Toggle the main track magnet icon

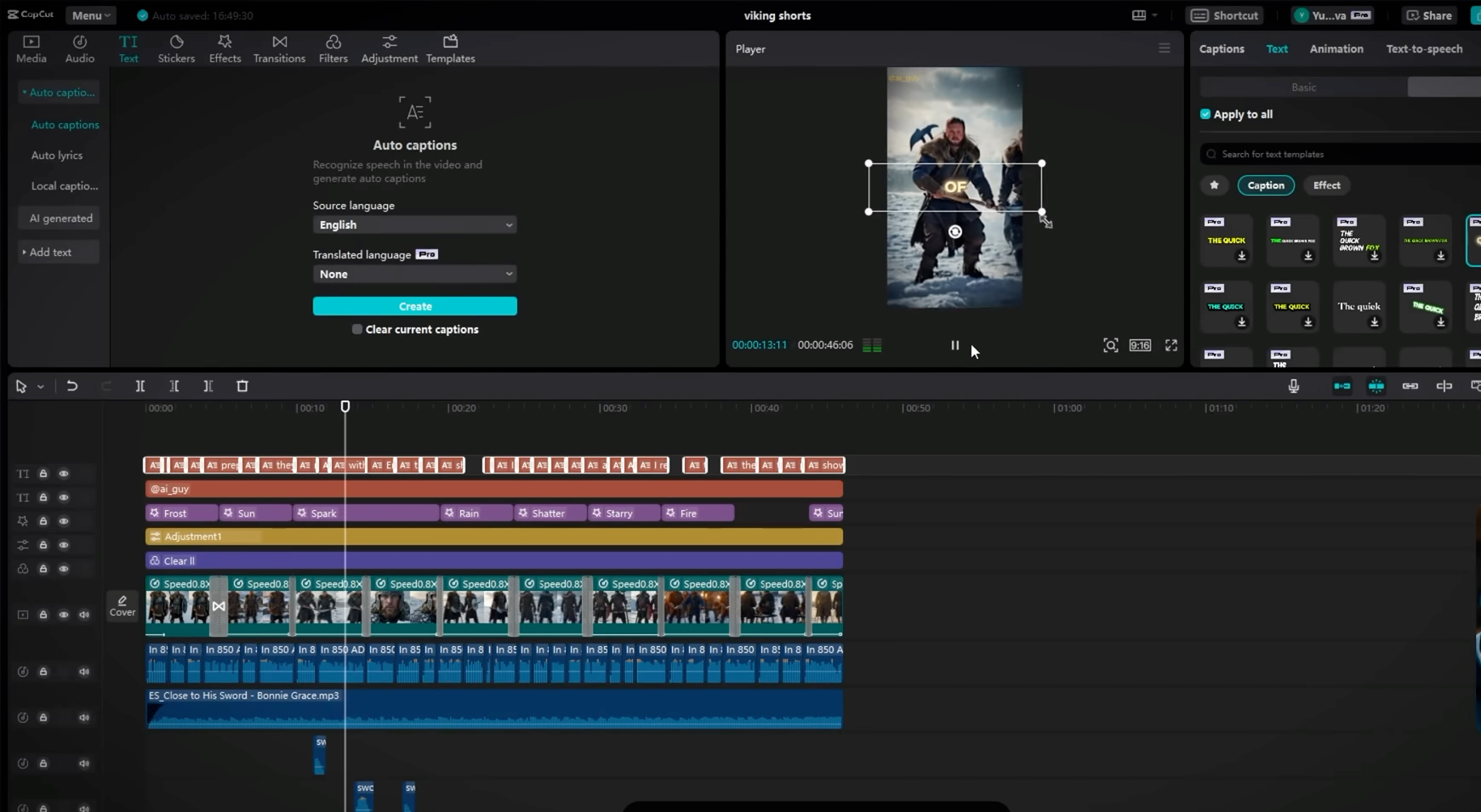click(x=1341, y=386)
